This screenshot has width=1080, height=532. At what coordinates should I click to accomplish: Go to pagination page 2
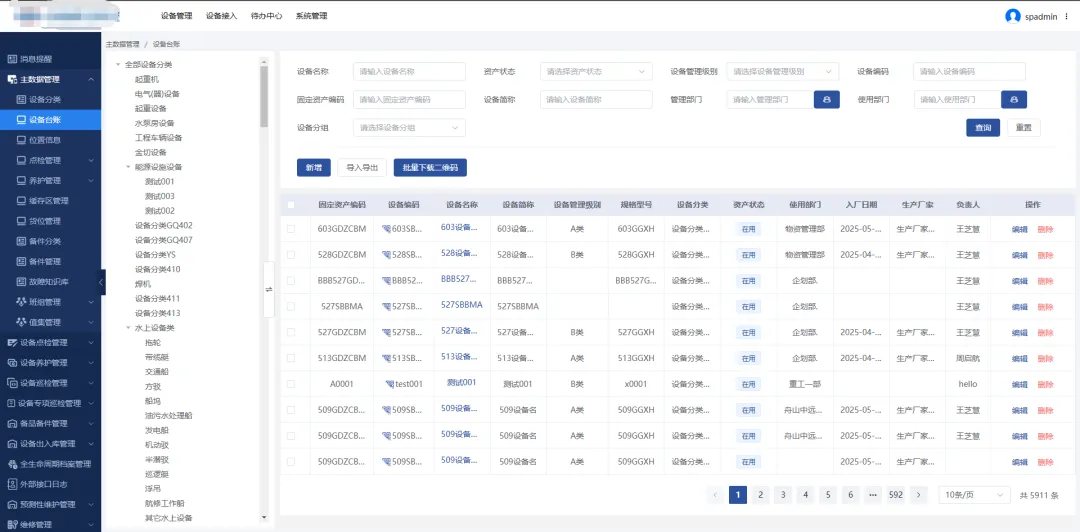pyautogui.click(x=760, y=495)
